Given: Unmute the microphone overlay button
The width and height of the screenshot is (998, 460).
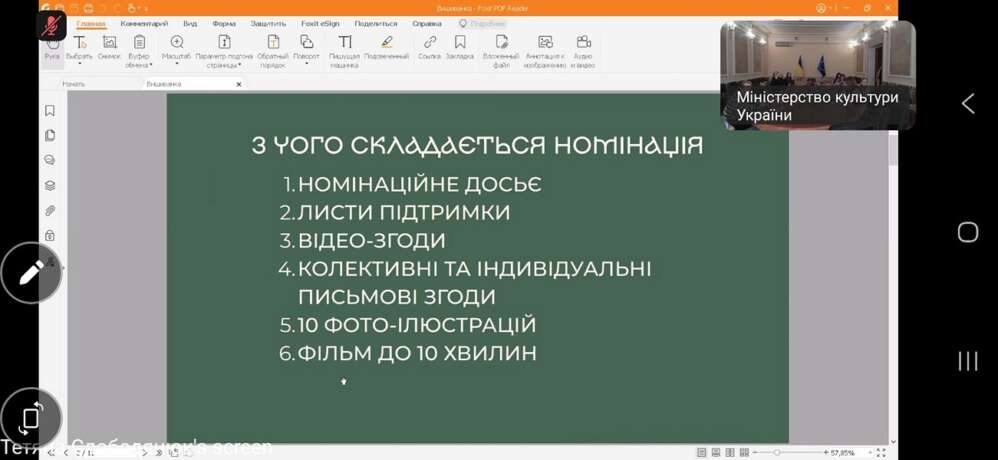Looking at the screenshot, I should (52, 27).
